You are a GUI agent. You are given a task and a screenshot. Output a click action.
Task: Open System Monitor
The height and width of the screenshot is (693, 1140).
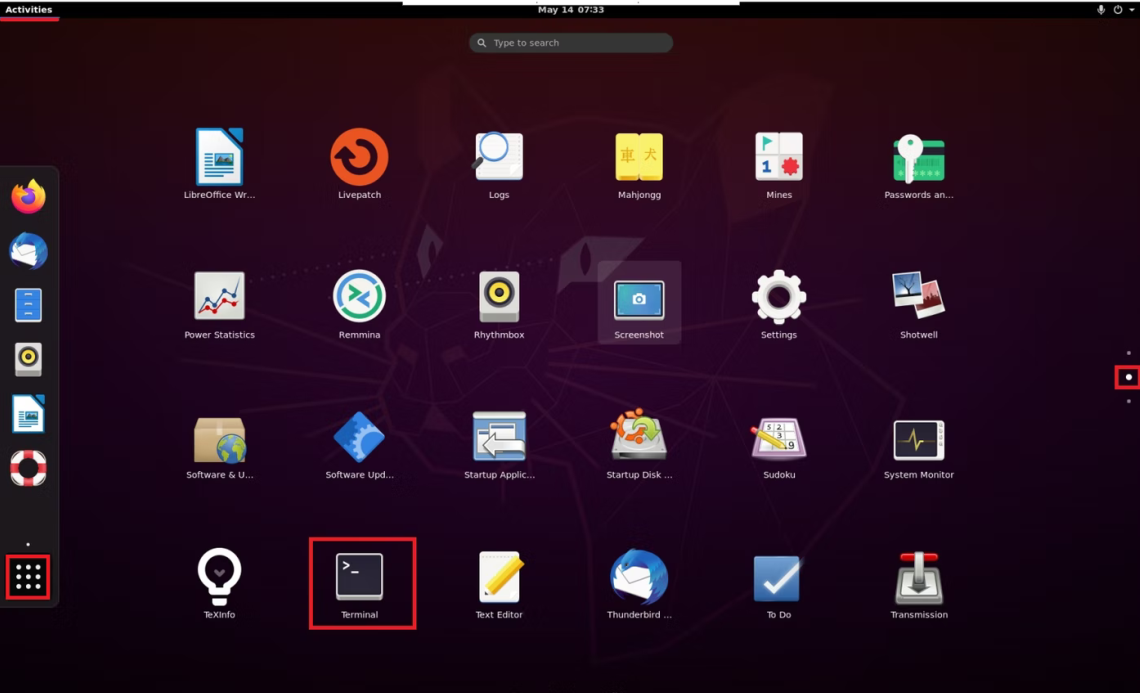[918, 444]
